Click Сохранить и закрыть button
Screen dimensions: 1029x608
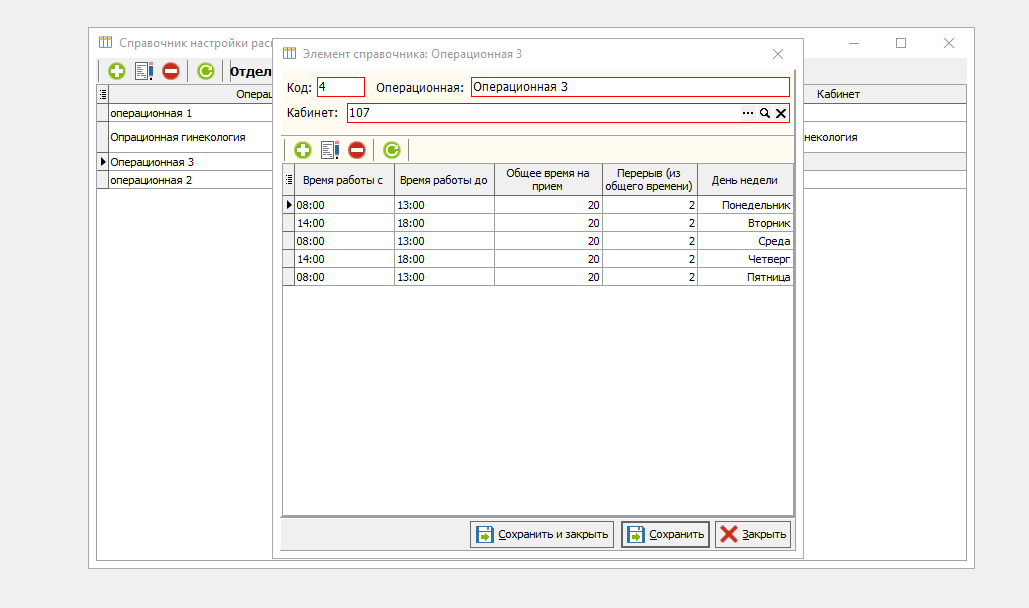[542, 534]
